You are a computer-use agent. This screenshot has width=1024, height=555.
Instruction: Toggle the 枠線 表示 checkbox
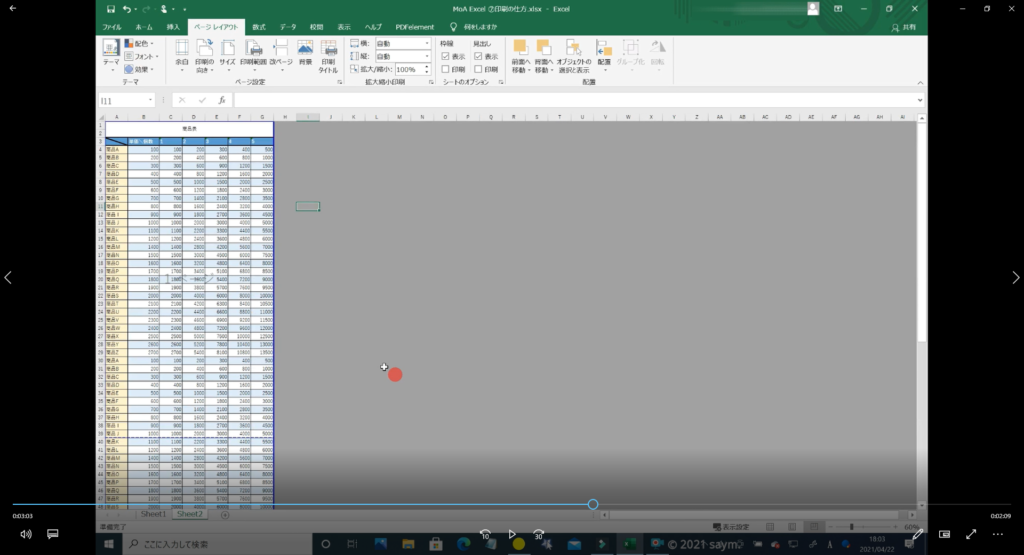click(446, 57)
